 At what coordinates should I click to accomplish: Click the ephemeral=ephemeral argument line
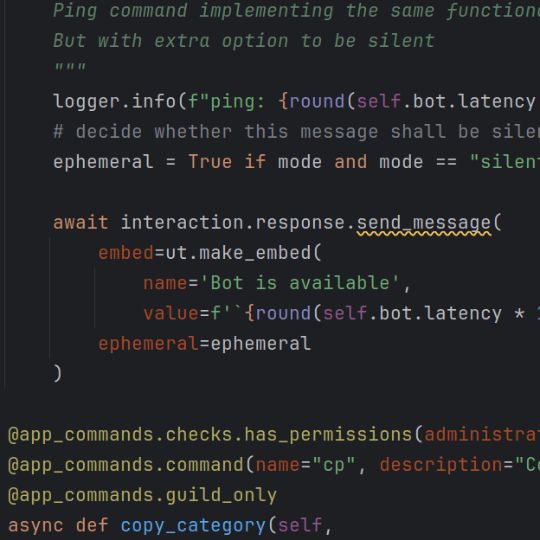(x=205, y=344)
